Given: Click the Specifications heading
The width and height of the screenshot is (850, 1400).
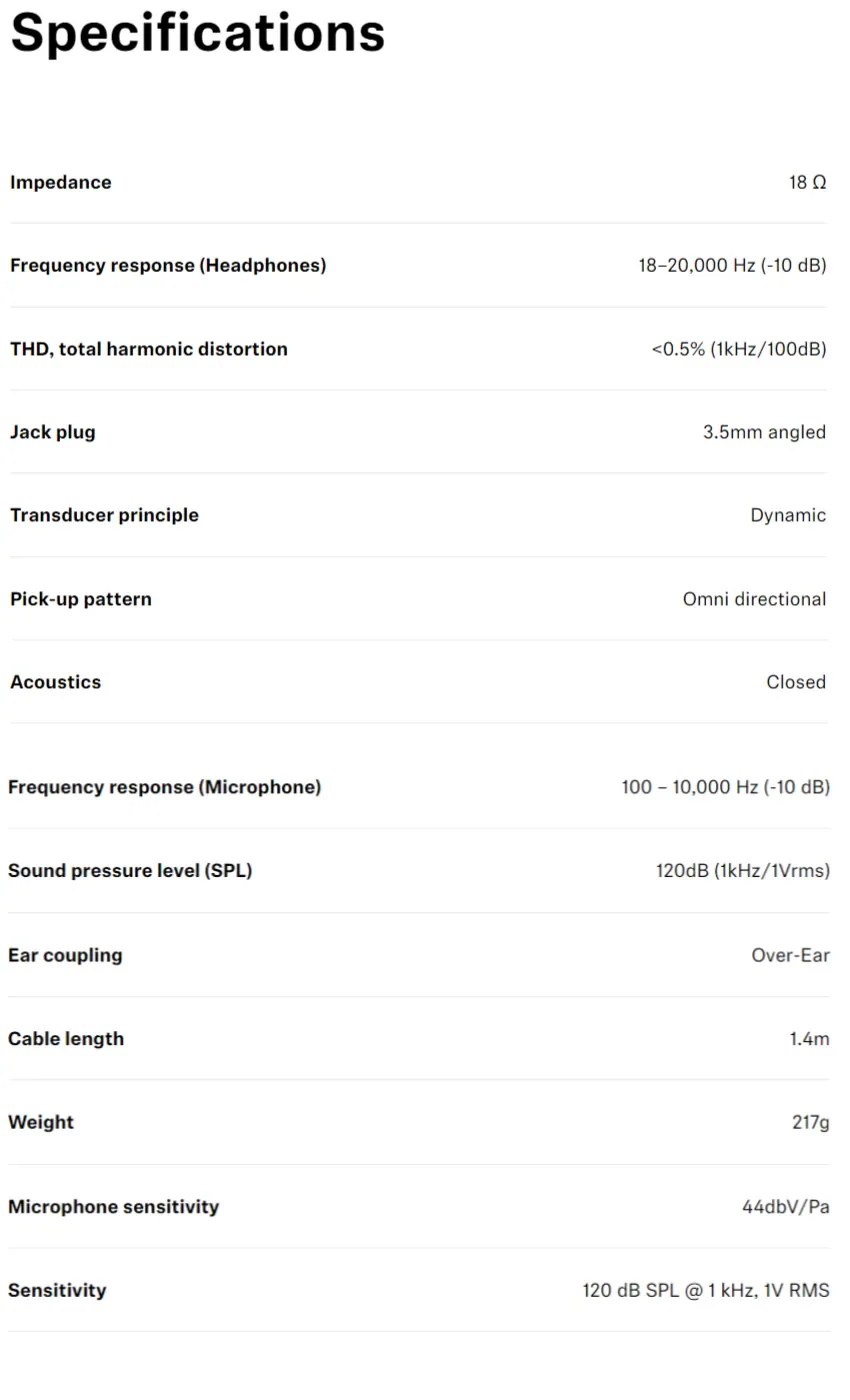Looking at the screenshot, I should click(197, 33).
